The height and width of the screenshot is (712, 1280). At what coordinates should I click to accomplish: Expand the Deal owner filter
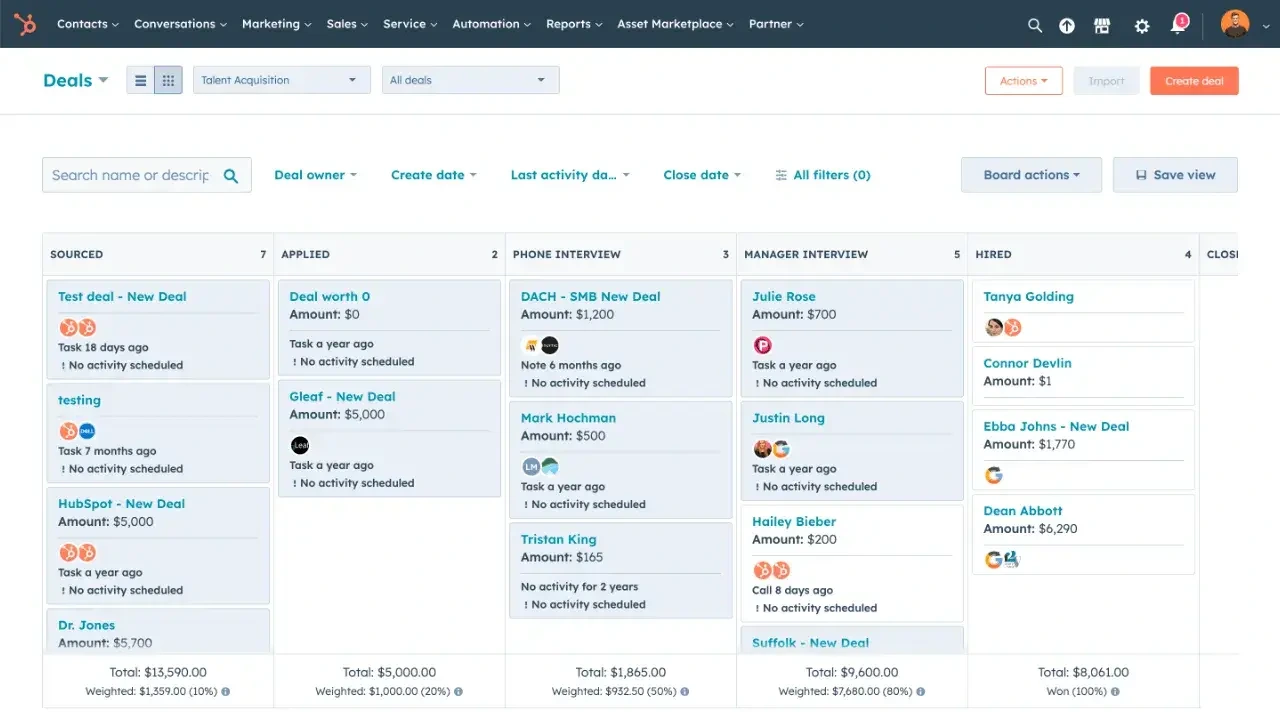[316, 175]
